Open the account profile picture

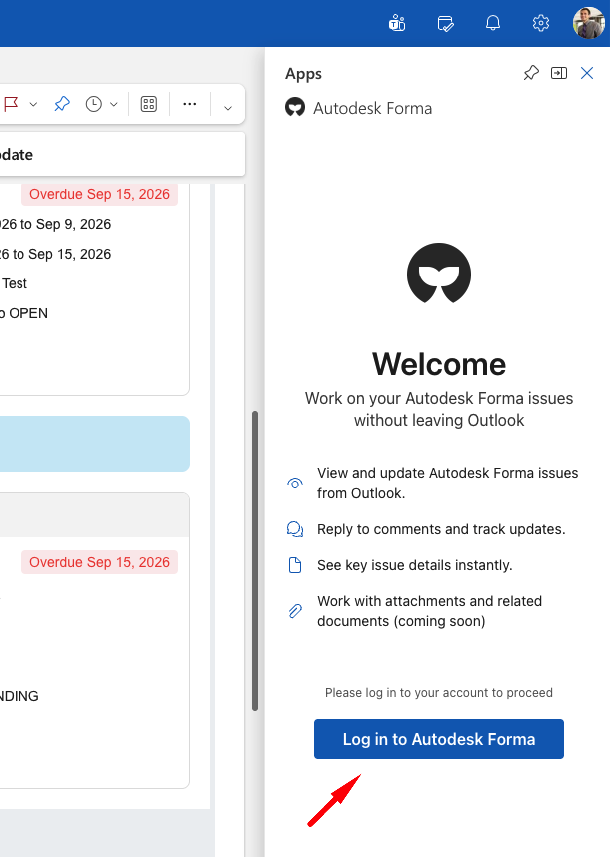pos(589,23)
